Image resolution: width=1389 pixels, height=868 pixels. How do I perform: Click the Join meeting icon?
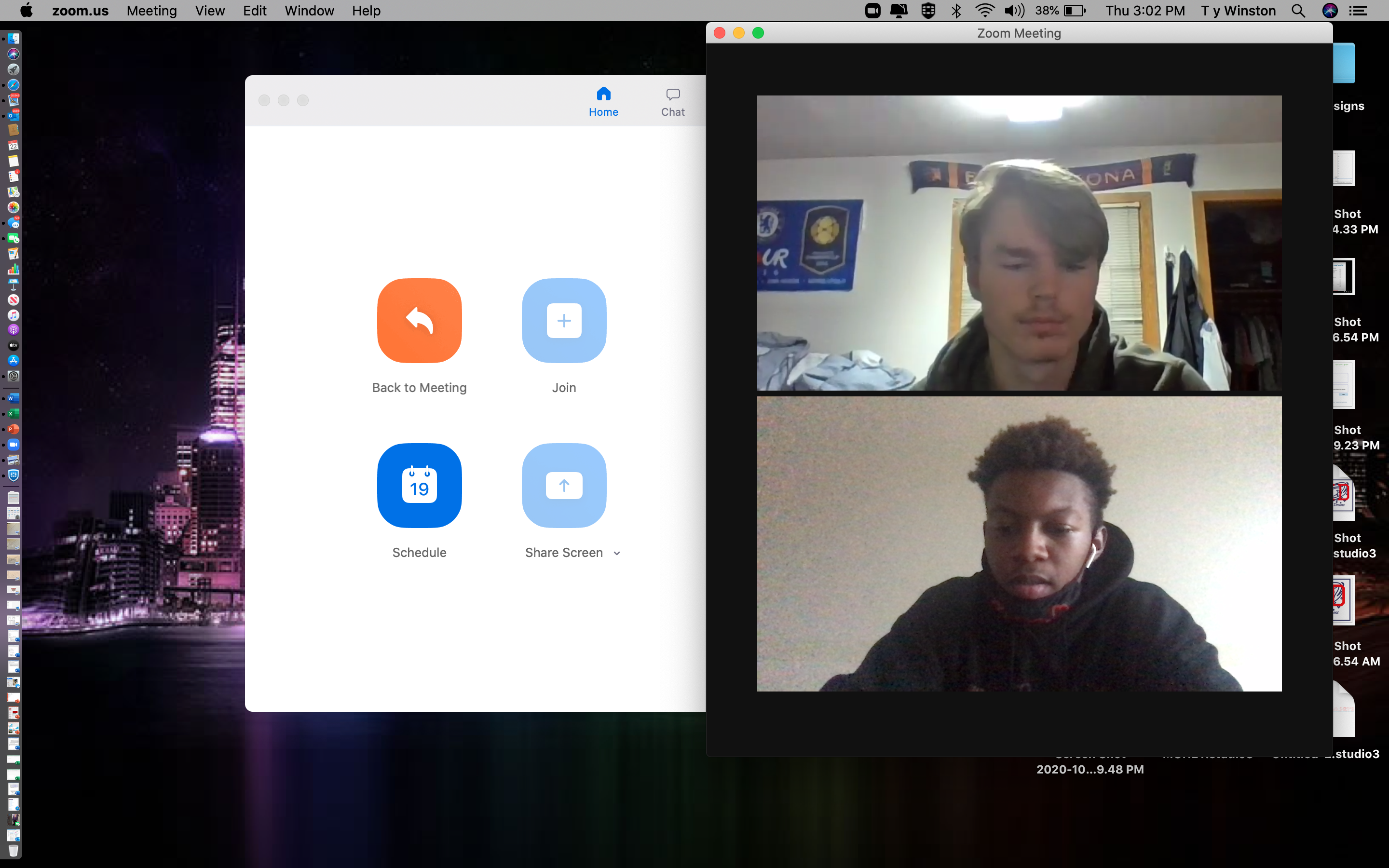tap(564, 320)
